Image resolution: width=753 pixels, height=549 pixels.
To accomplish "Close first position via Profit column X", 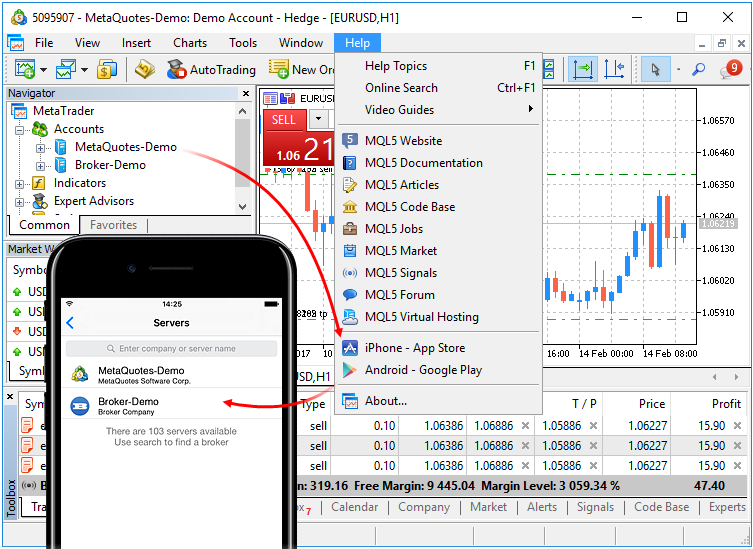I will [x=738, y=426].
